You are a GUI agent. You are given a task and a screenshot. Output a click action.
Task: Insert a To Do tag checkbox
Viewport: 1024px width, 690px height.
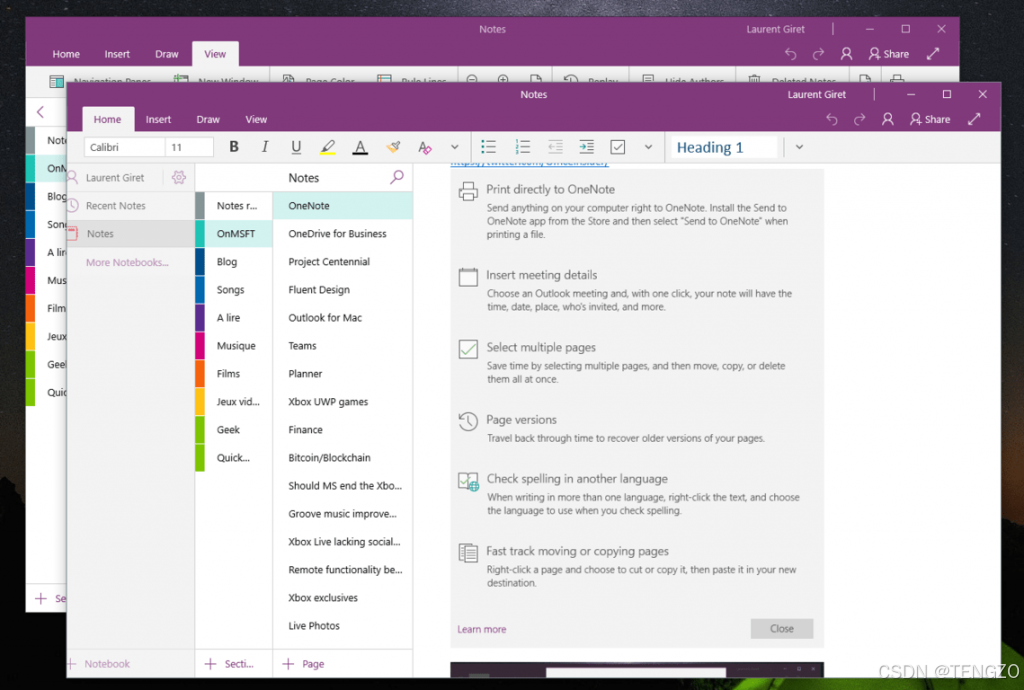pyautogui.click(x=618, y=147)
